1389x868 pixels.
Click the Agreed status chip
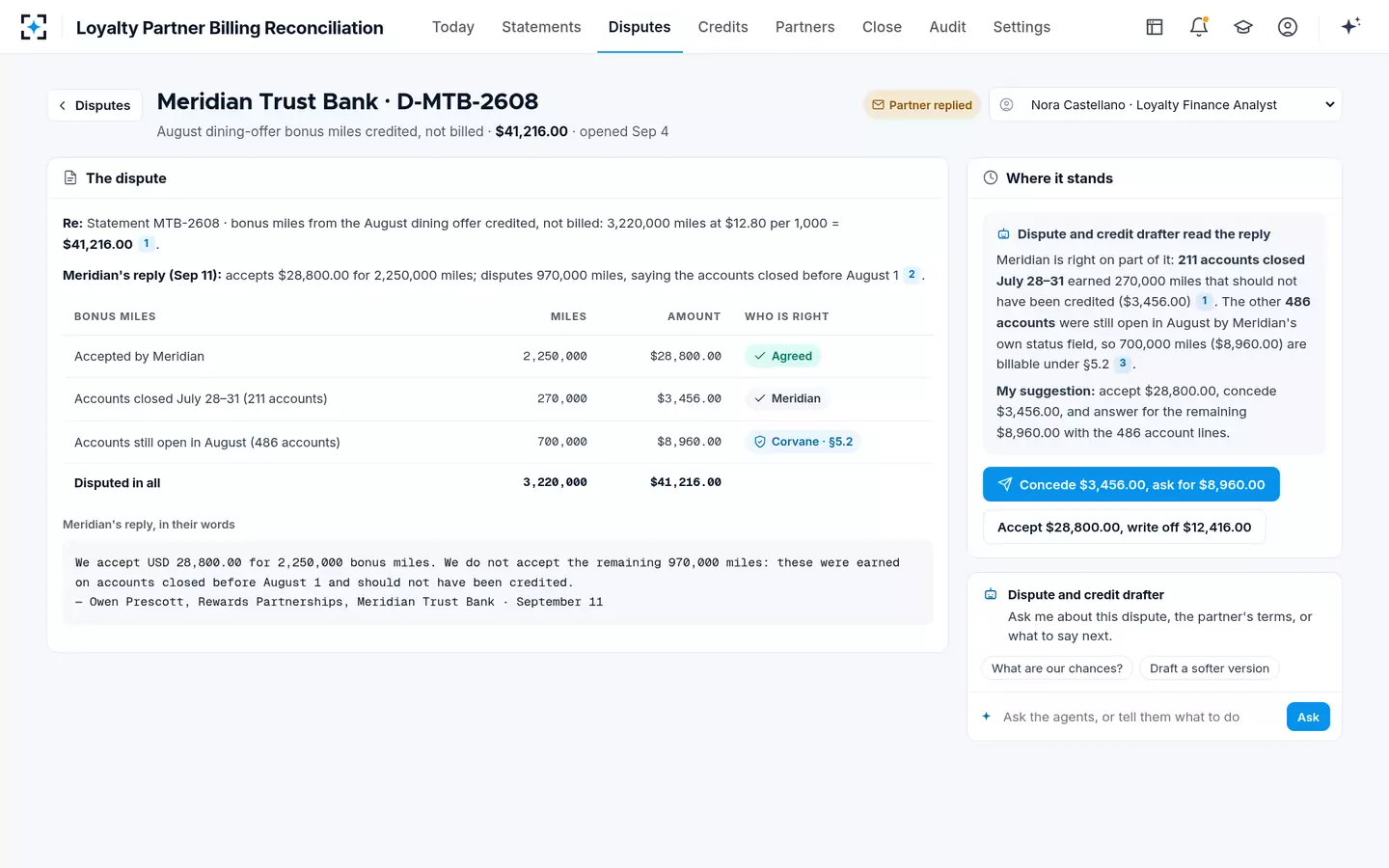click(x=782, y=356)
